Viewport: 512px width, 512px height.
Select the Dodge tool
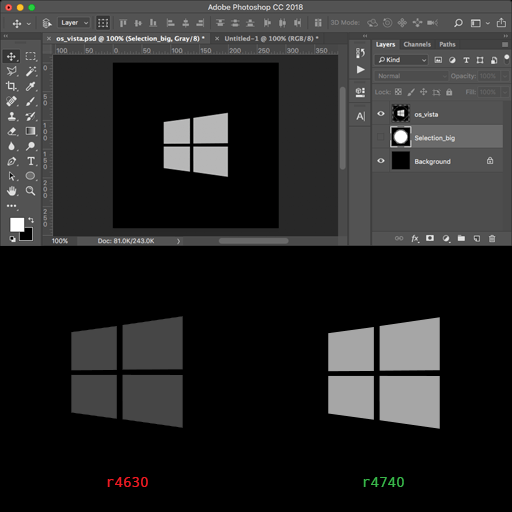coord(31,146)
